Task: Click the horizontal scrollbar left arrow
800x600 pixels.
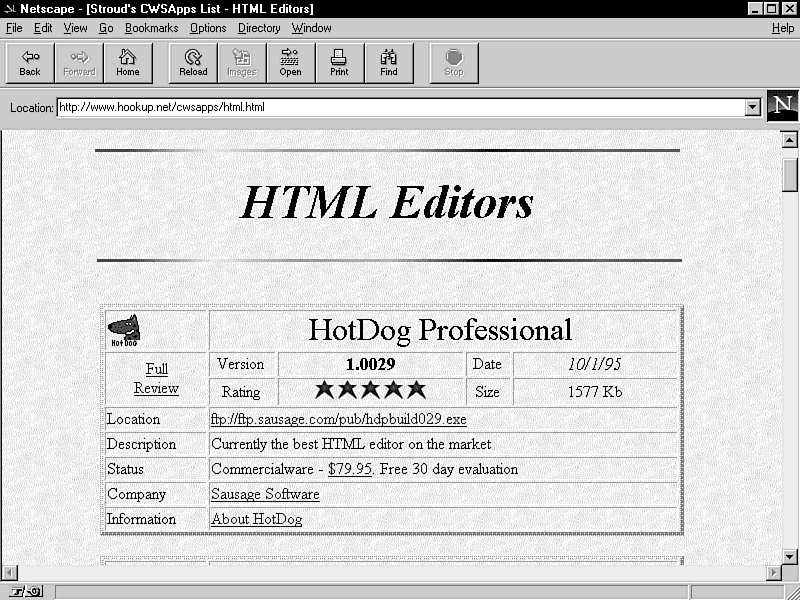Action: pos(10,572)
